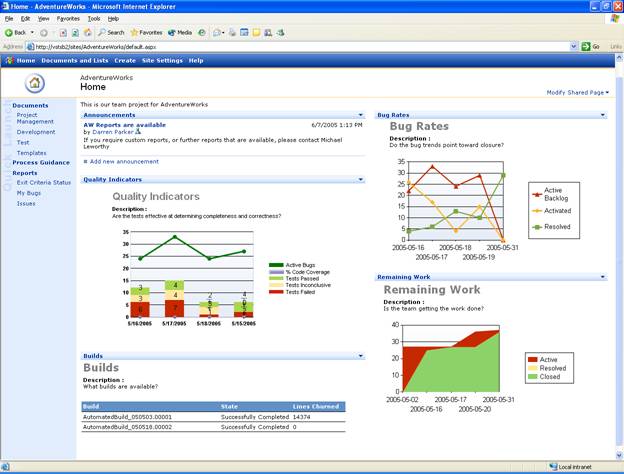Open Development document library link
This screenshot has height=474, width=624.
tap(36, 132)
